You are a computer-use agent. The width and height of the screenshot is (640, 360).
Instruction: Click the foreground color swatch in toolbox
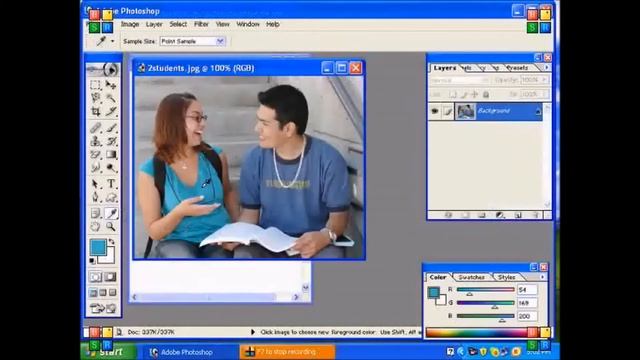tap(98, 247)
